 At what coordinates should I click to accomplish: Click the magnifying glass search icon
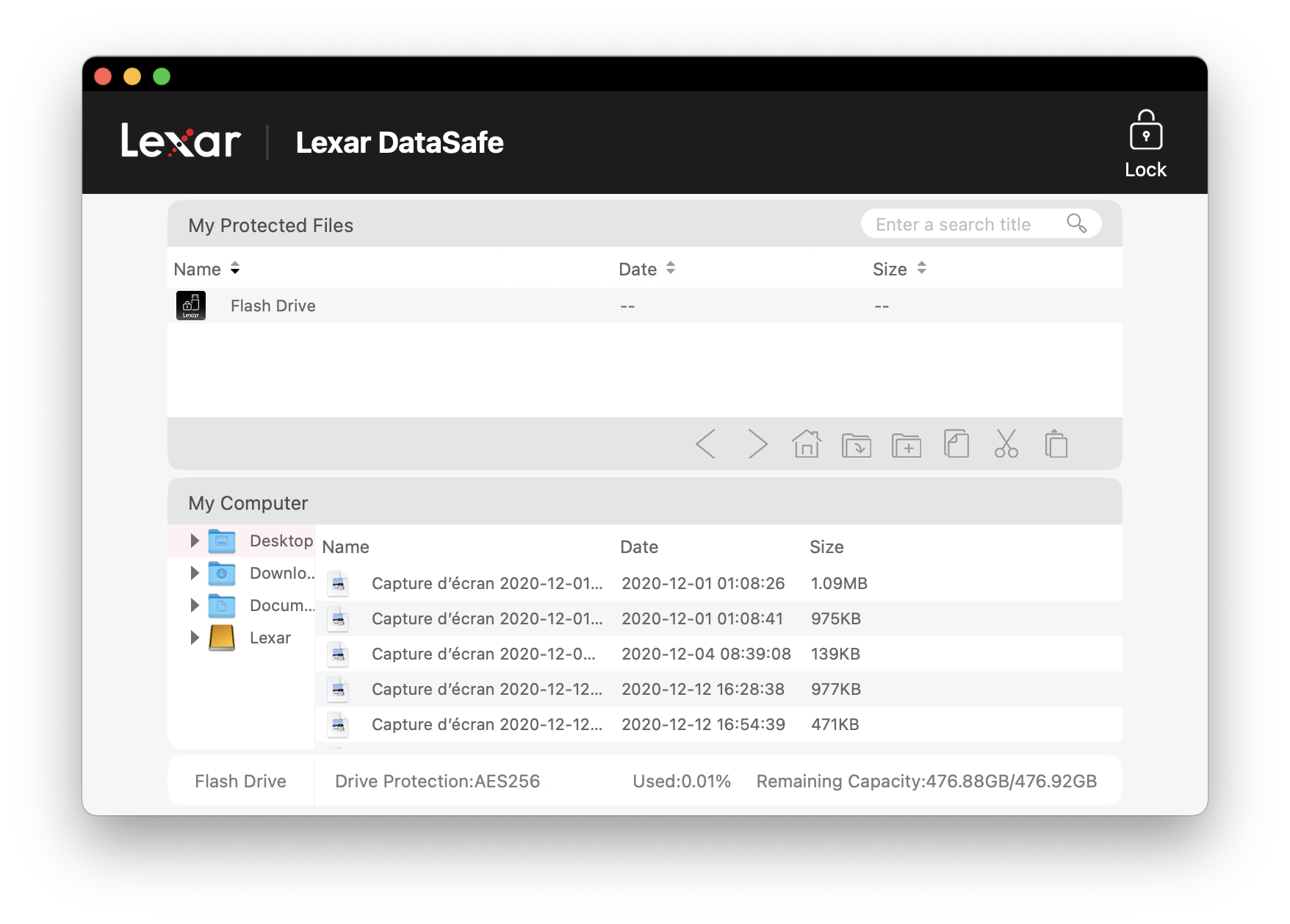1076,223
